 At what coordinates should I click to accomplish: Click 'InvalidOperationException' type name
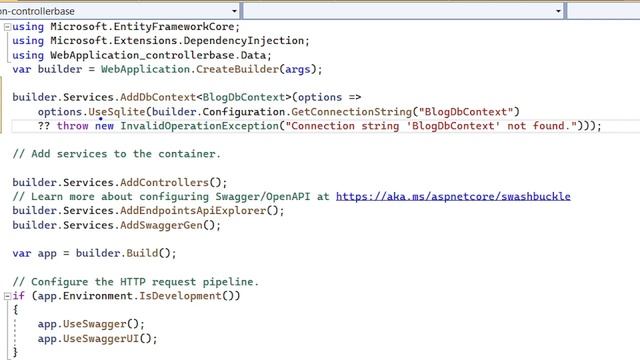(199, 126)
